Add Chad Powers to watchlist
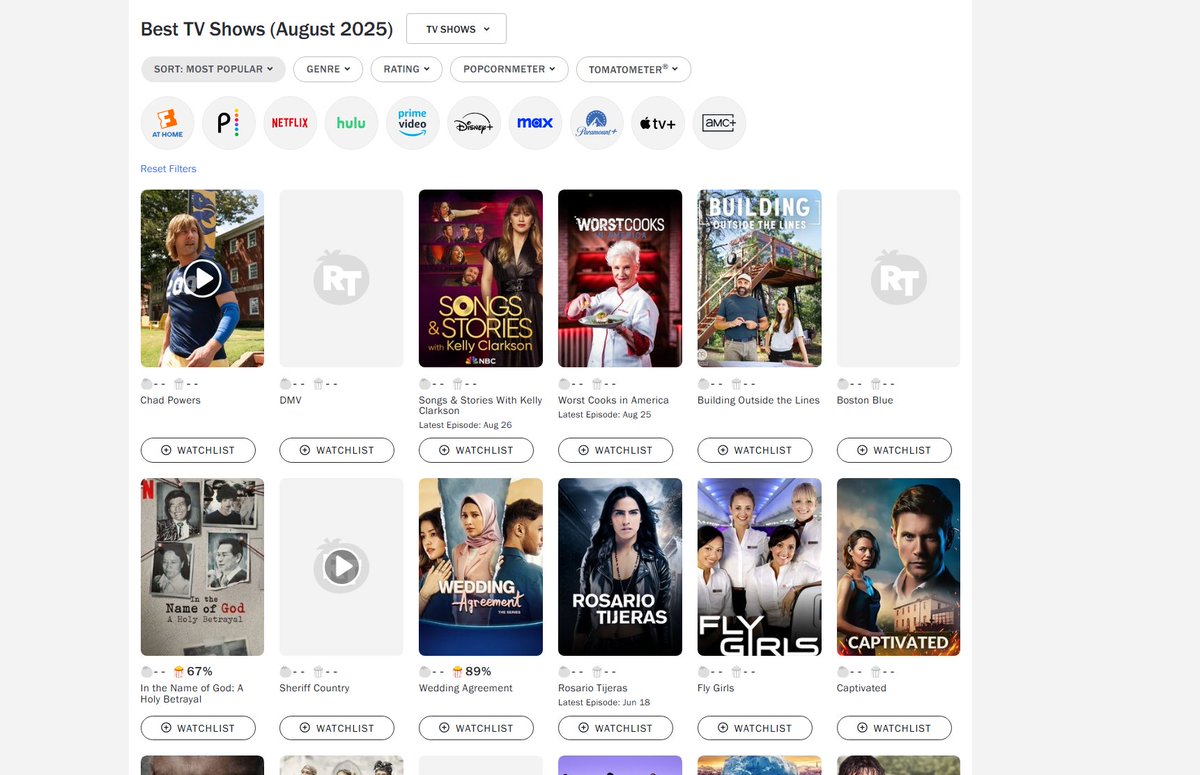This screenshot has width=1200, height=775. coord(198,450)
